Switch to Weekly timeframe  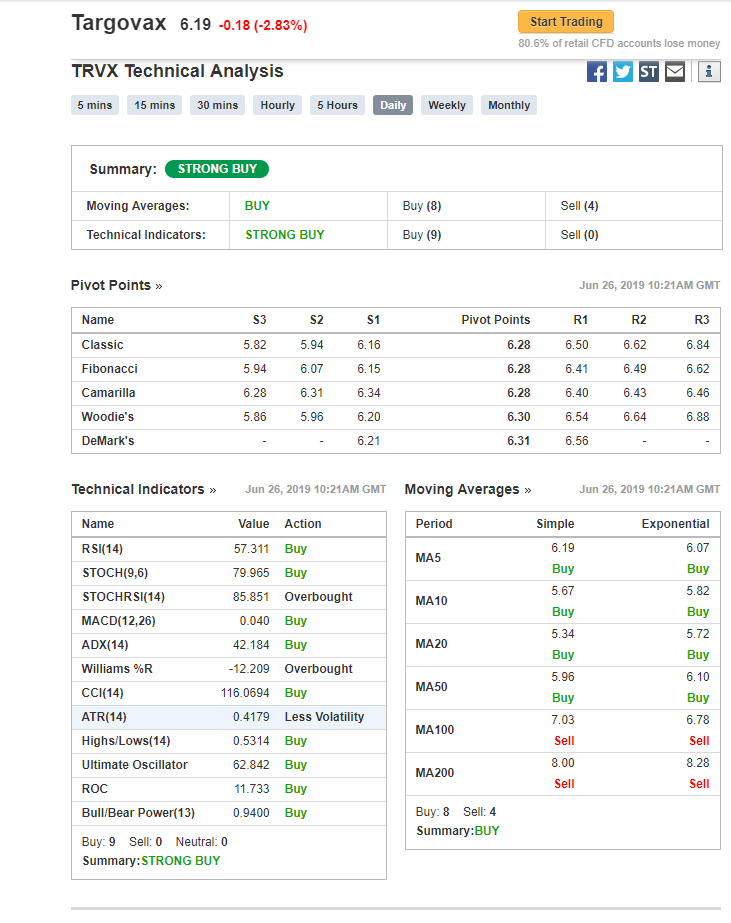(x=447, y=105)
